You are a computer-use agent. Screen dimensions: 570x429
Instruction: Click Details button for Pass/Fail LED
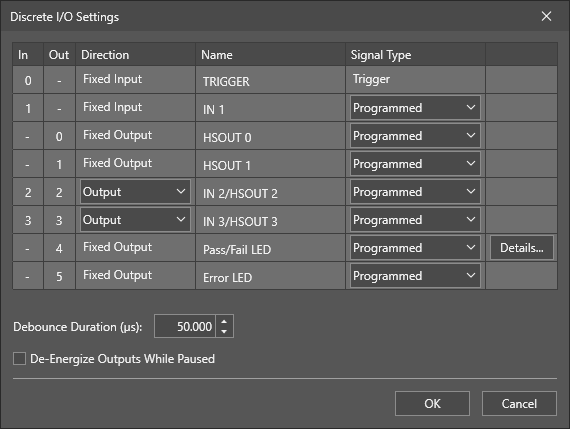point(522,248)
